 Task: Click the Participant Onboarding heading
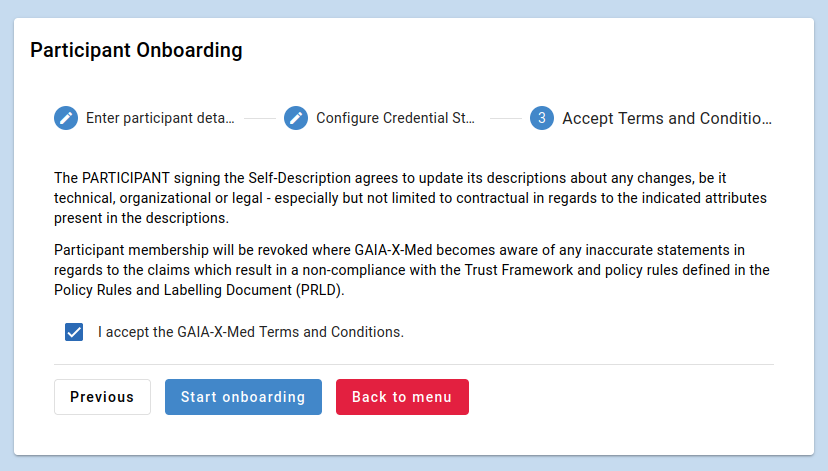tap(136, 50)
